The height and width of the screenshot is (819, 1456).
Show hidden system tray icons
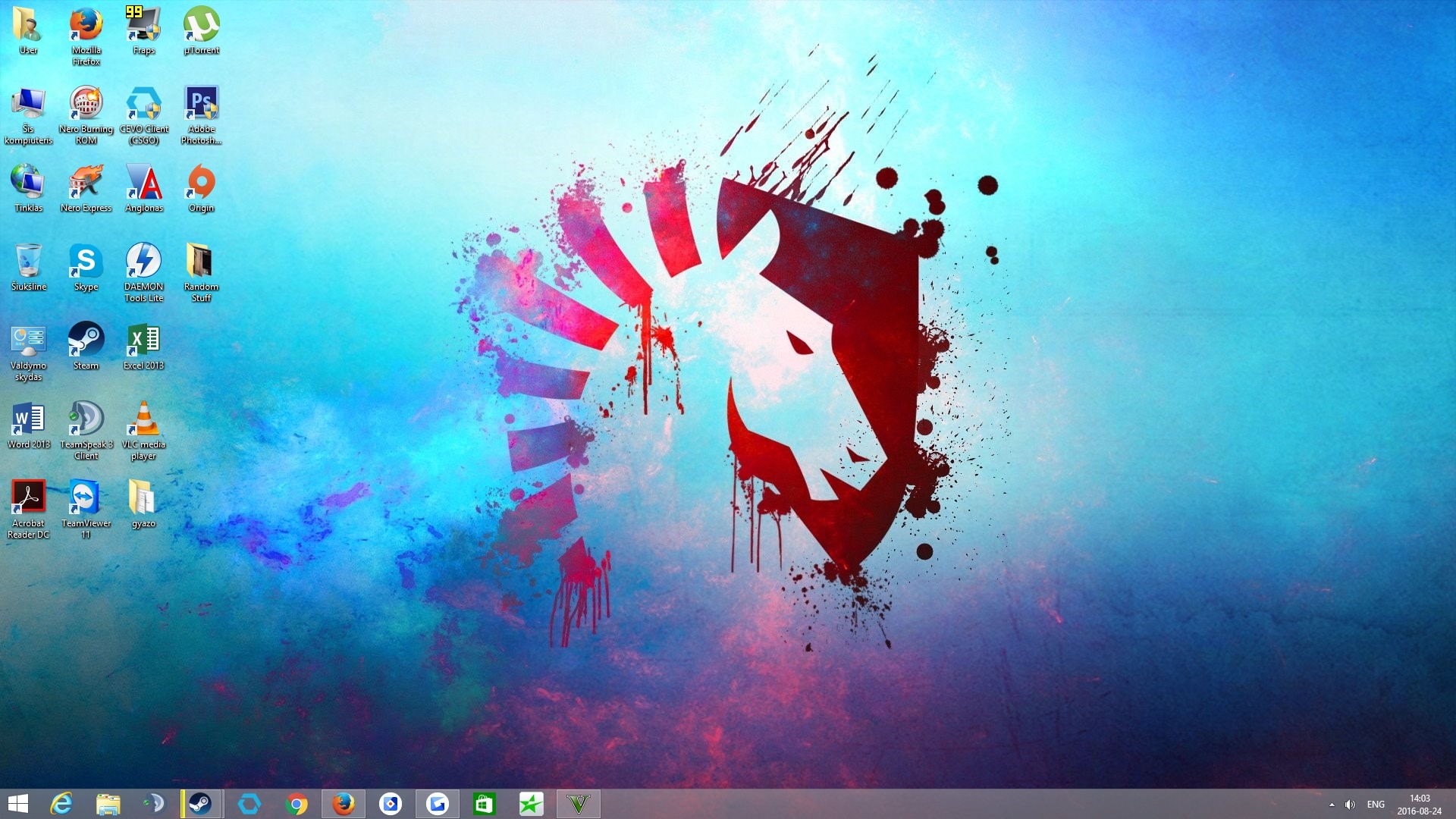[x=1332, y=805]
